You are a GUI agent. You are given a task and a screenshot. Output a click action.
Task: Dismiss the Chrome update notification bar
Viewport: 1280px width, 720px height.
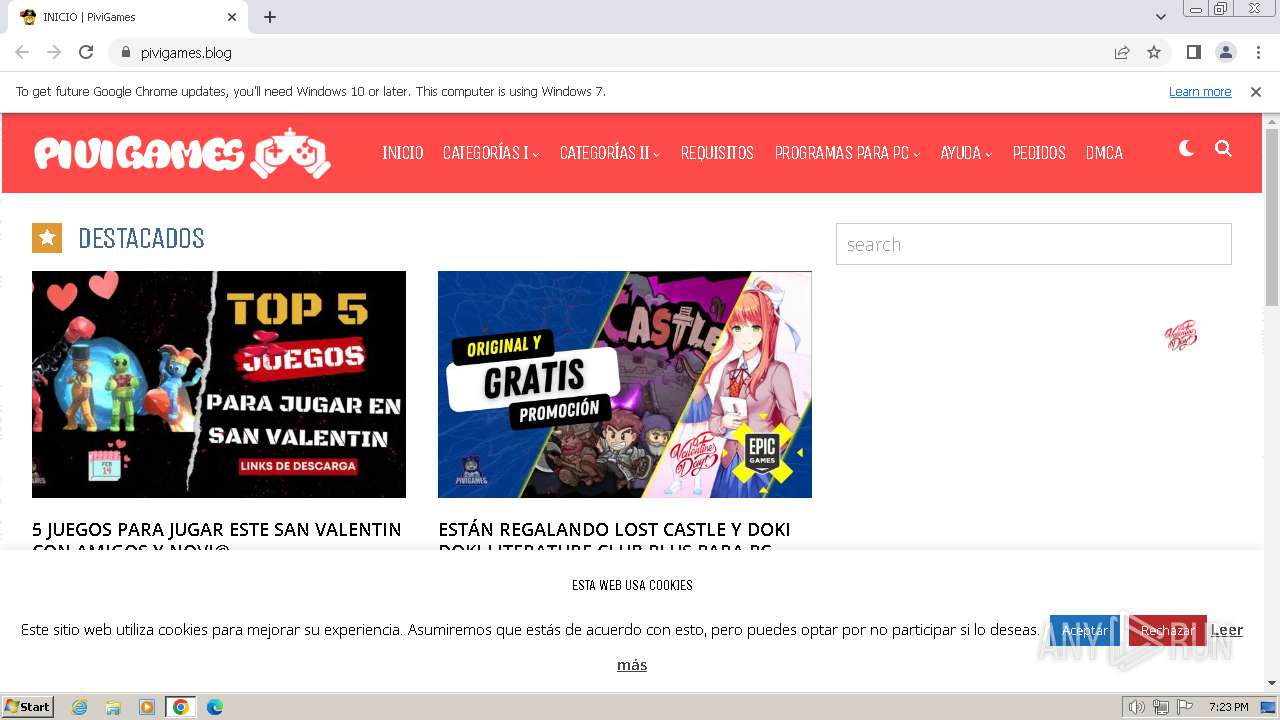pyautogui.click(x=1256, y=92)
